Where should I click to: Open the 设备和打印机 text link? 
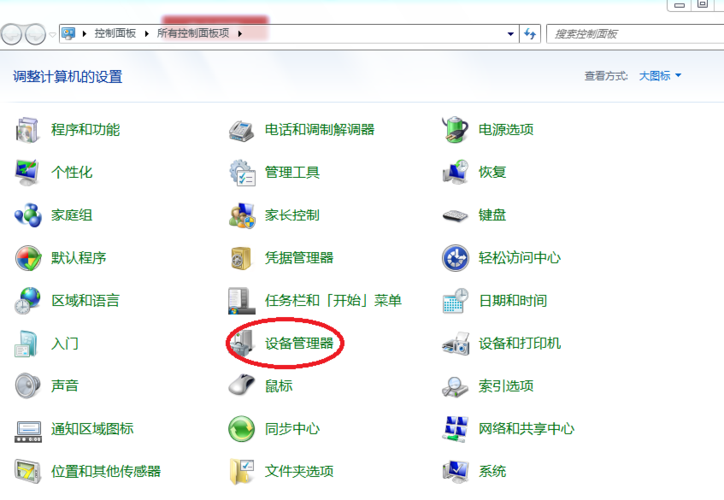(519, 343)
